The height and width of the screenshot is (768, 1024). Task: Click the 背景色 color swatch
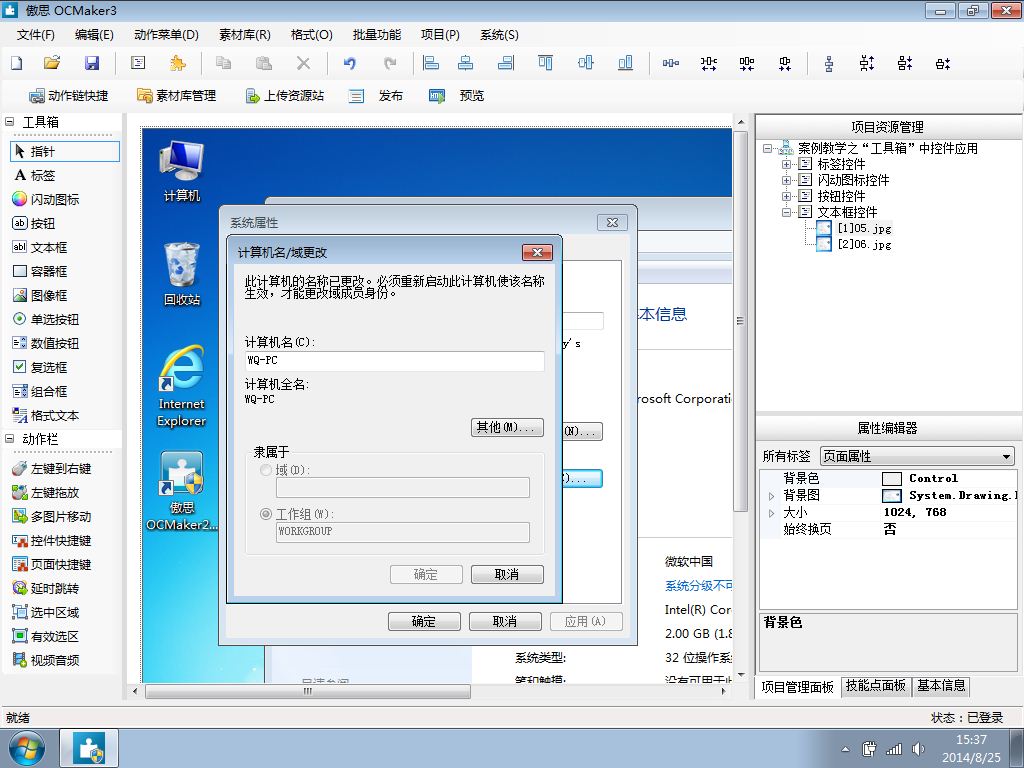point(891,479)
